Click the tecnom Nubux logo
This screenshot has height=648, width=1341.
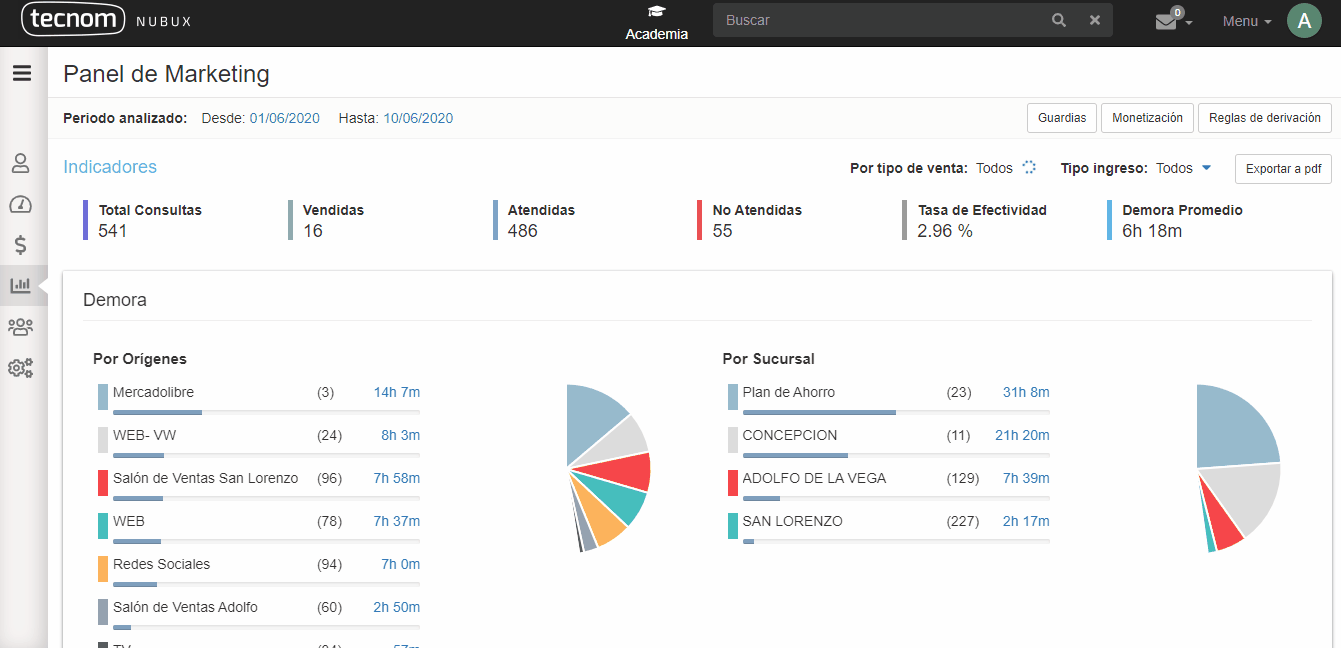pos(106,20)
